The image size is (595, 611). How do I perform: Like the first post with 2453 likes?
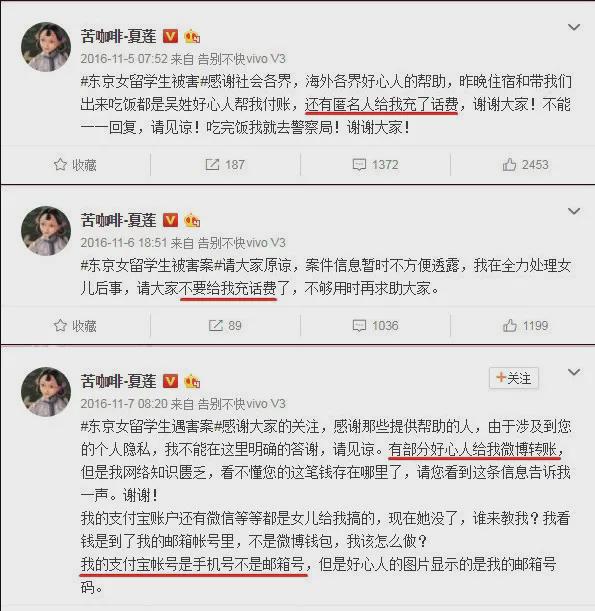[x=525, y=165]
